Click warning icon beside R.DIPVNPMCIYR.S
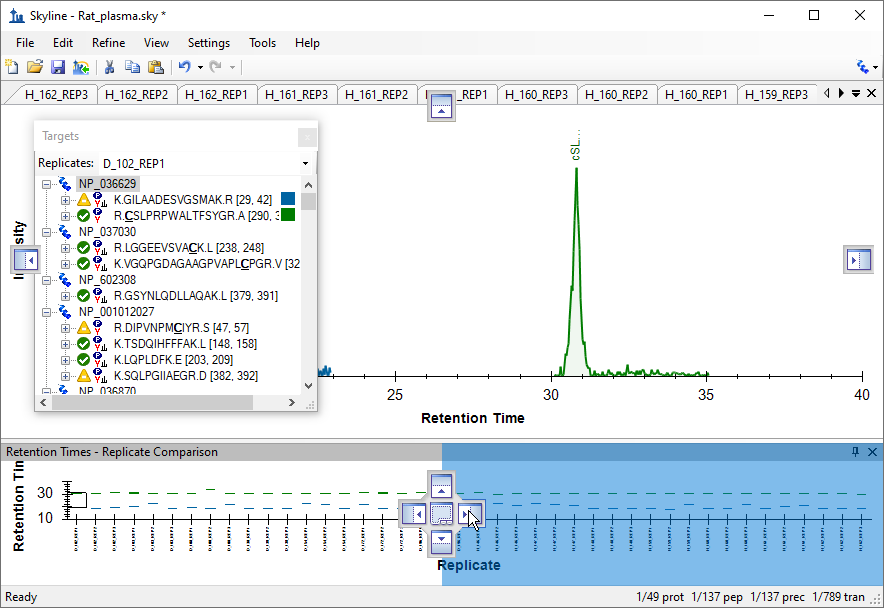 pyautogui.click(x=84, y=328)
